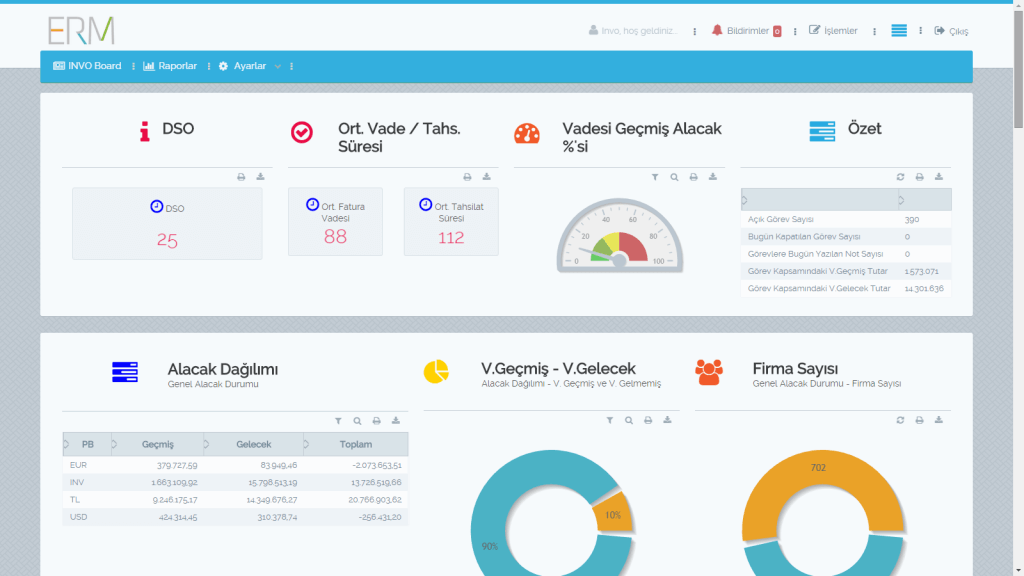Open the Raporlar menu
This screenshot has height=576, width=1024.
[170, 66]
